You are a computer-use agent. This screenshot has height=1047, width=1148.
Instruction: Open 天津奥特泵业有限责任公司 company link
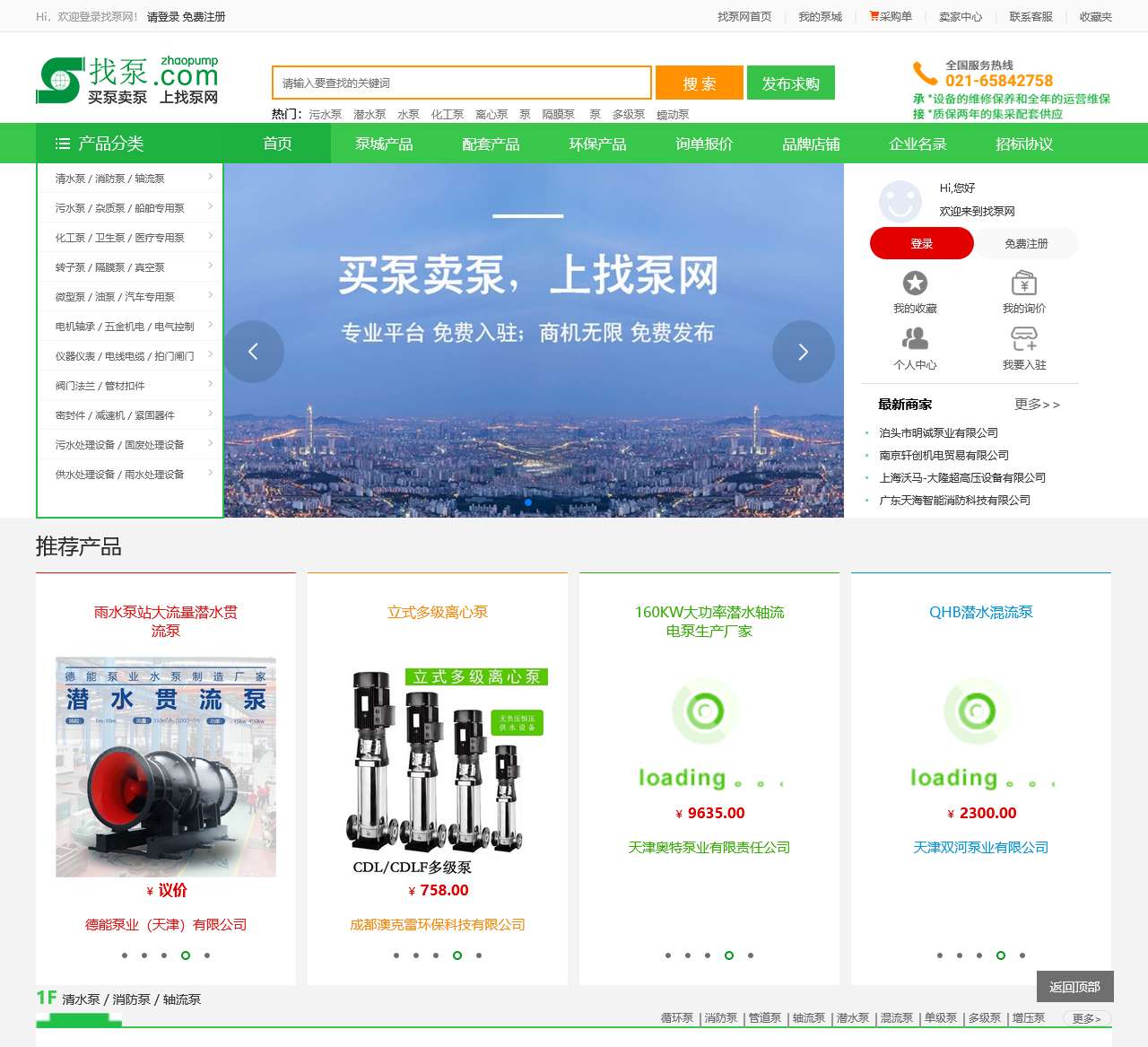(709, 847)
